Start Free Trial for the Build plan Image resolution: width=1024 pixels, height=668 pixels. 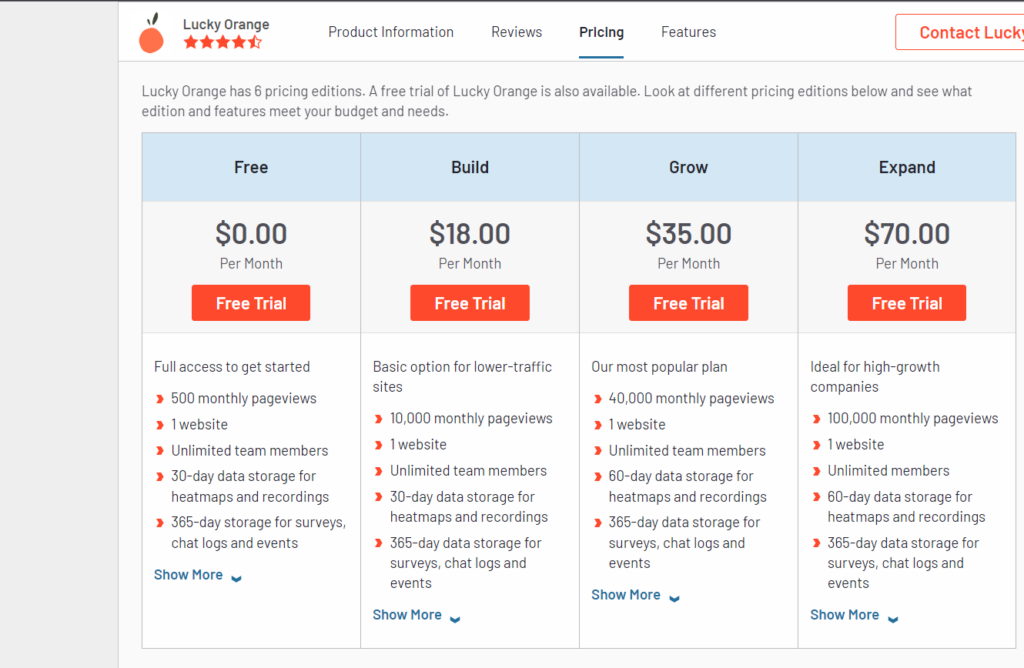pos(469,303)
